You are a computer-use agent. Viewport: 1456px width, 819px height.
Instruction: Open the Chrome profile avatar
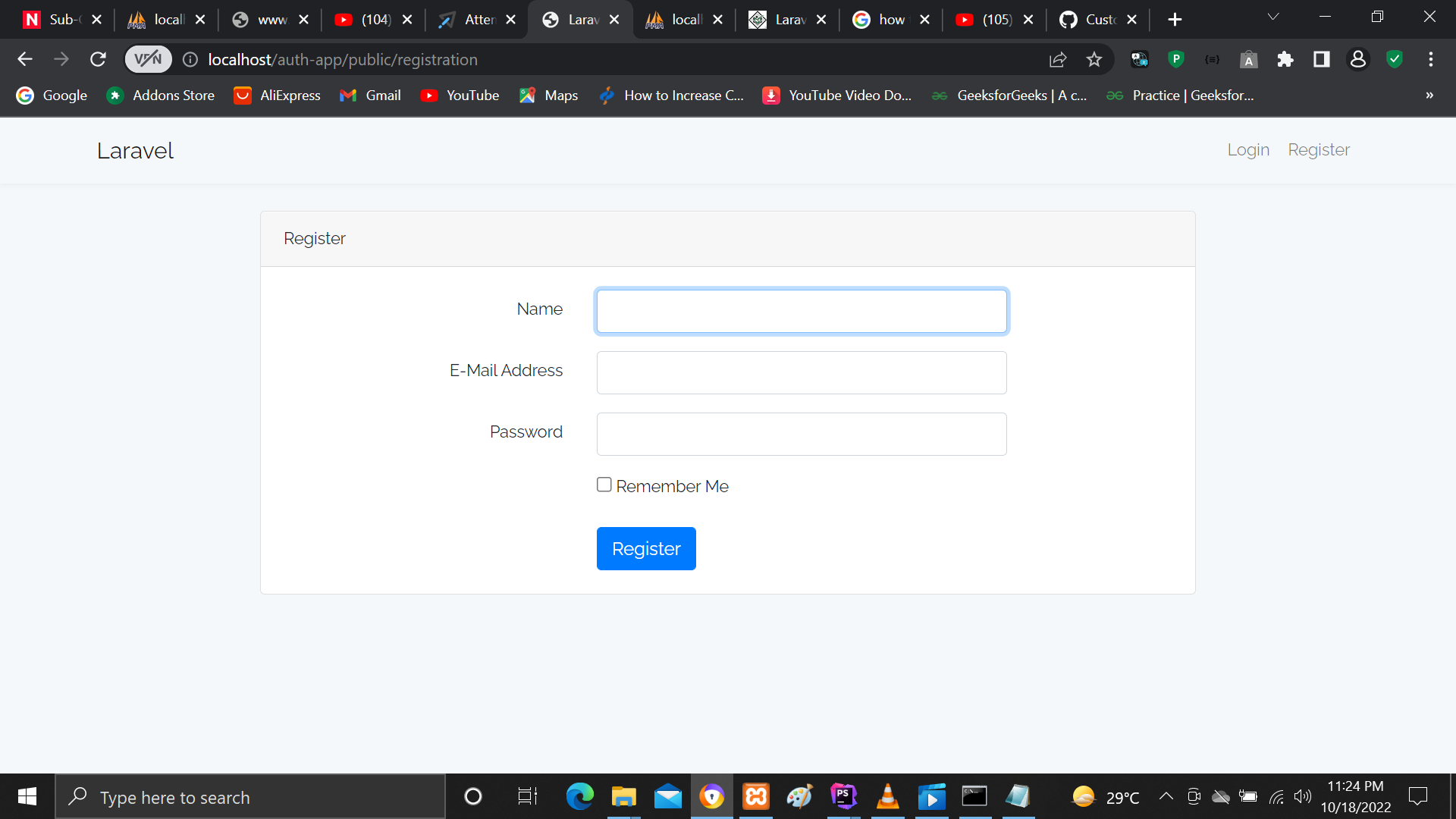[1357, 59]
